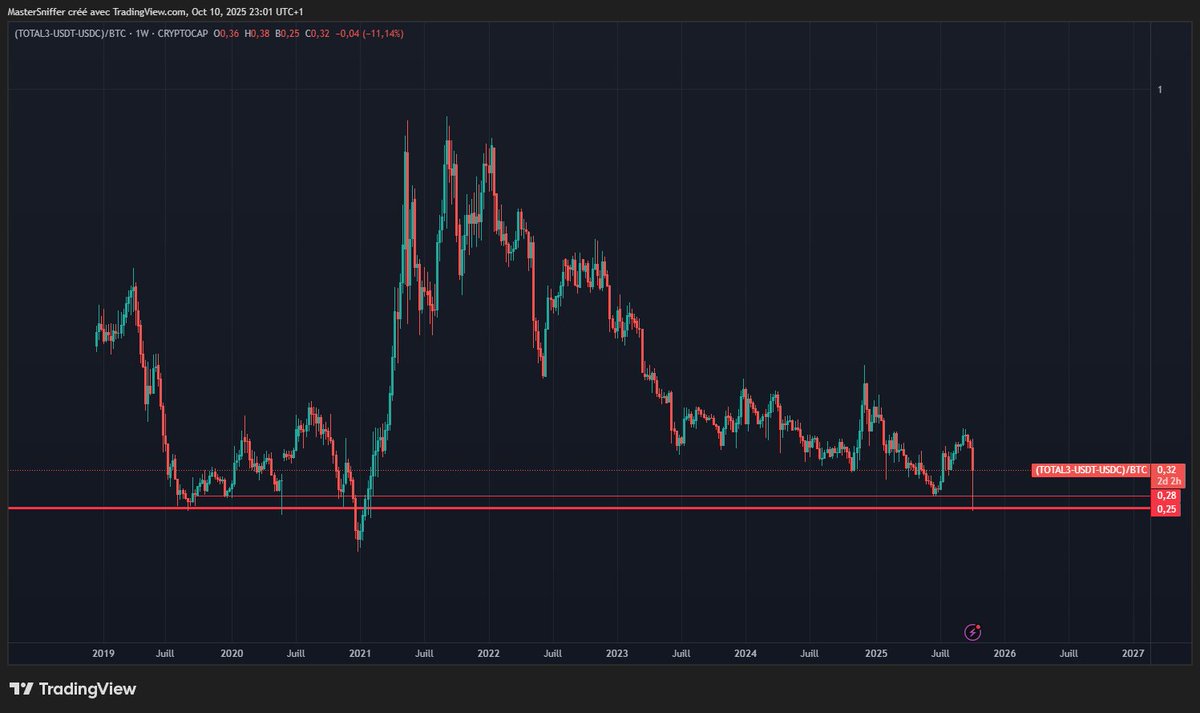The height and width of the screenshot is (713, 1200).
Task: Click the 2024 label on time axis
Action: pos(746,652)
